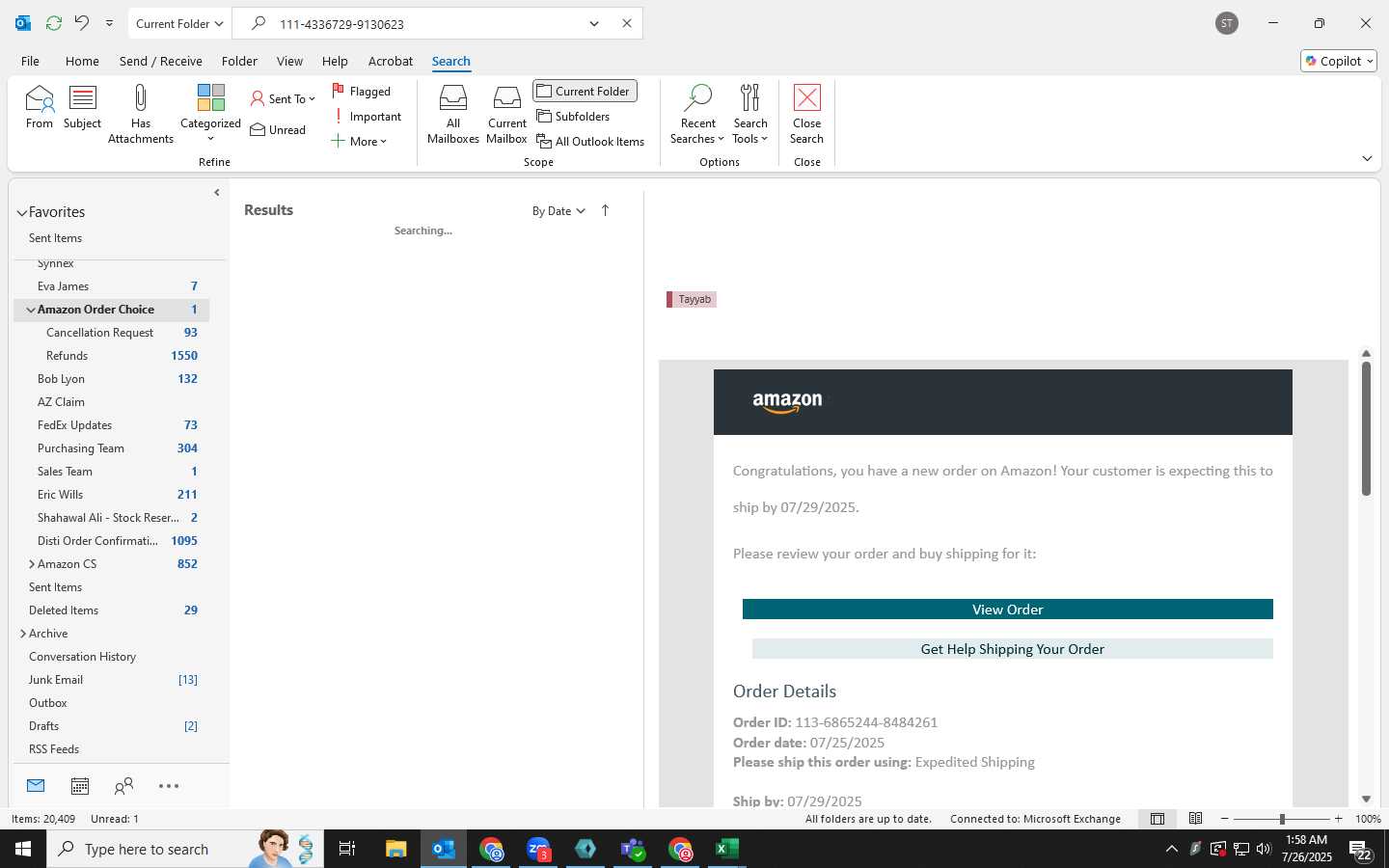Click the zoom slider handle
This screenshot has height=868, width=1389.
[x=1282, y=819]
